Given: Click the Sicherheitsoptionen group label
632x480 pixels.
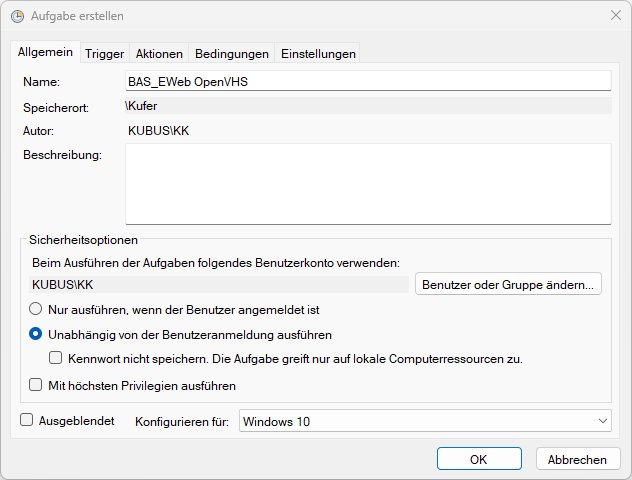Looking at the screenshot, I should tap(83, 240).
